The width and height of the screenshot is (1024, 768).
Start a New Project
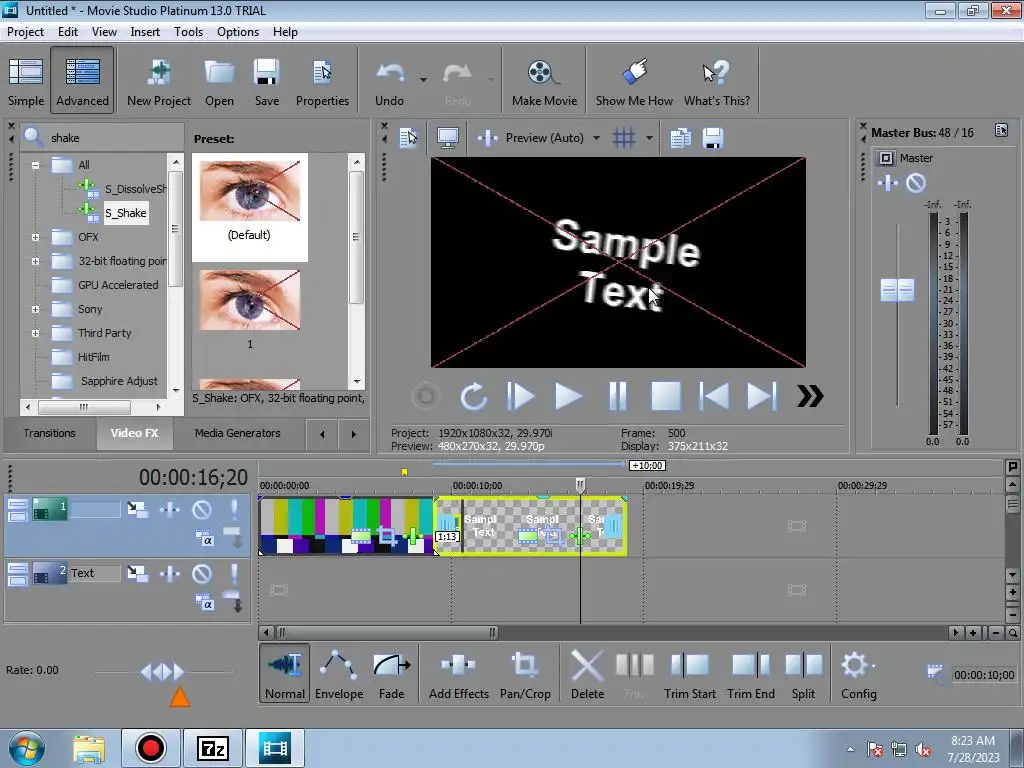(159, 81)
